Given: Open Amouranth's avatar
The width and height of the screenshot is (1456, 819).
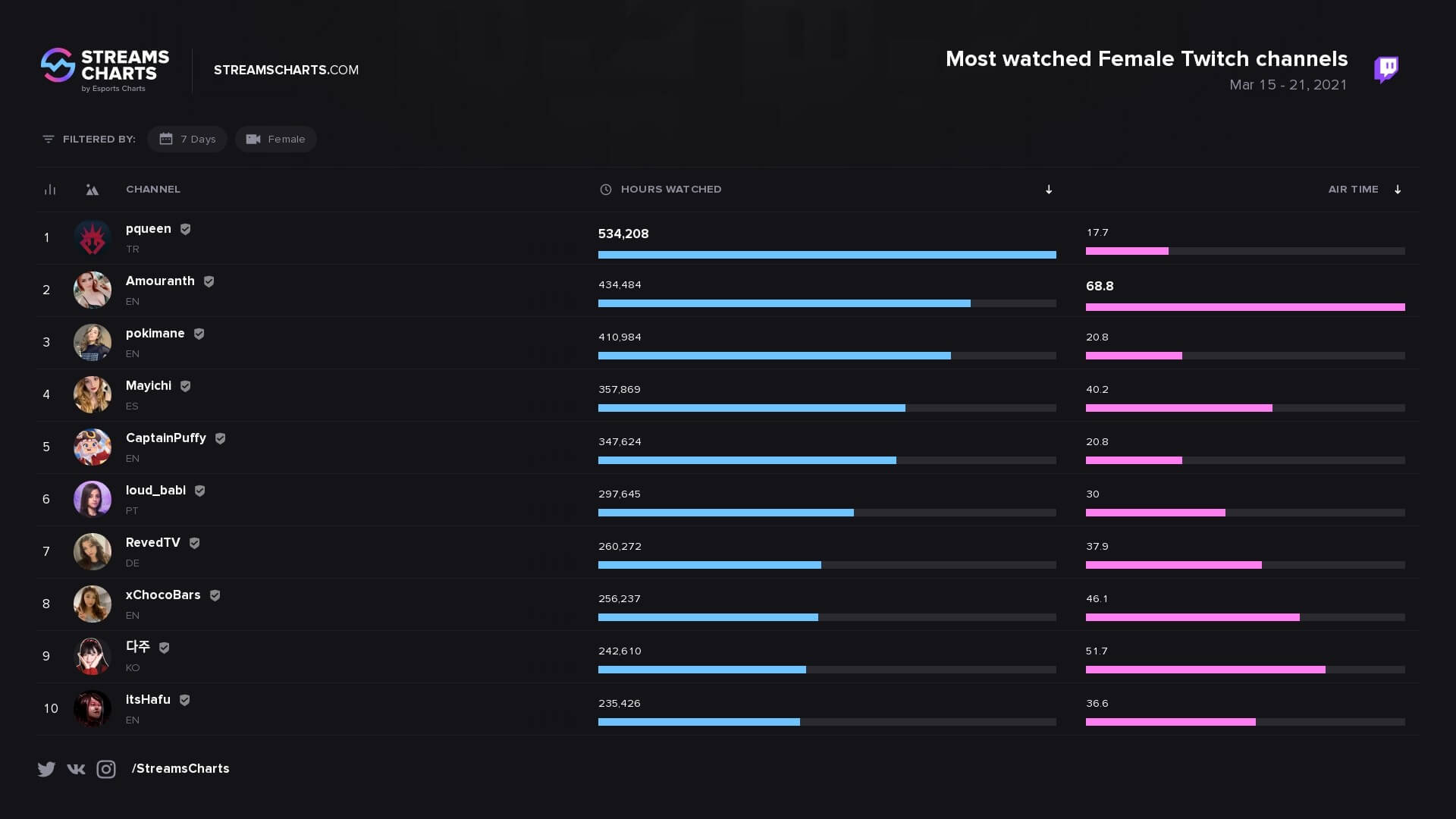Looking at the screenshot, I should [93, 290].
